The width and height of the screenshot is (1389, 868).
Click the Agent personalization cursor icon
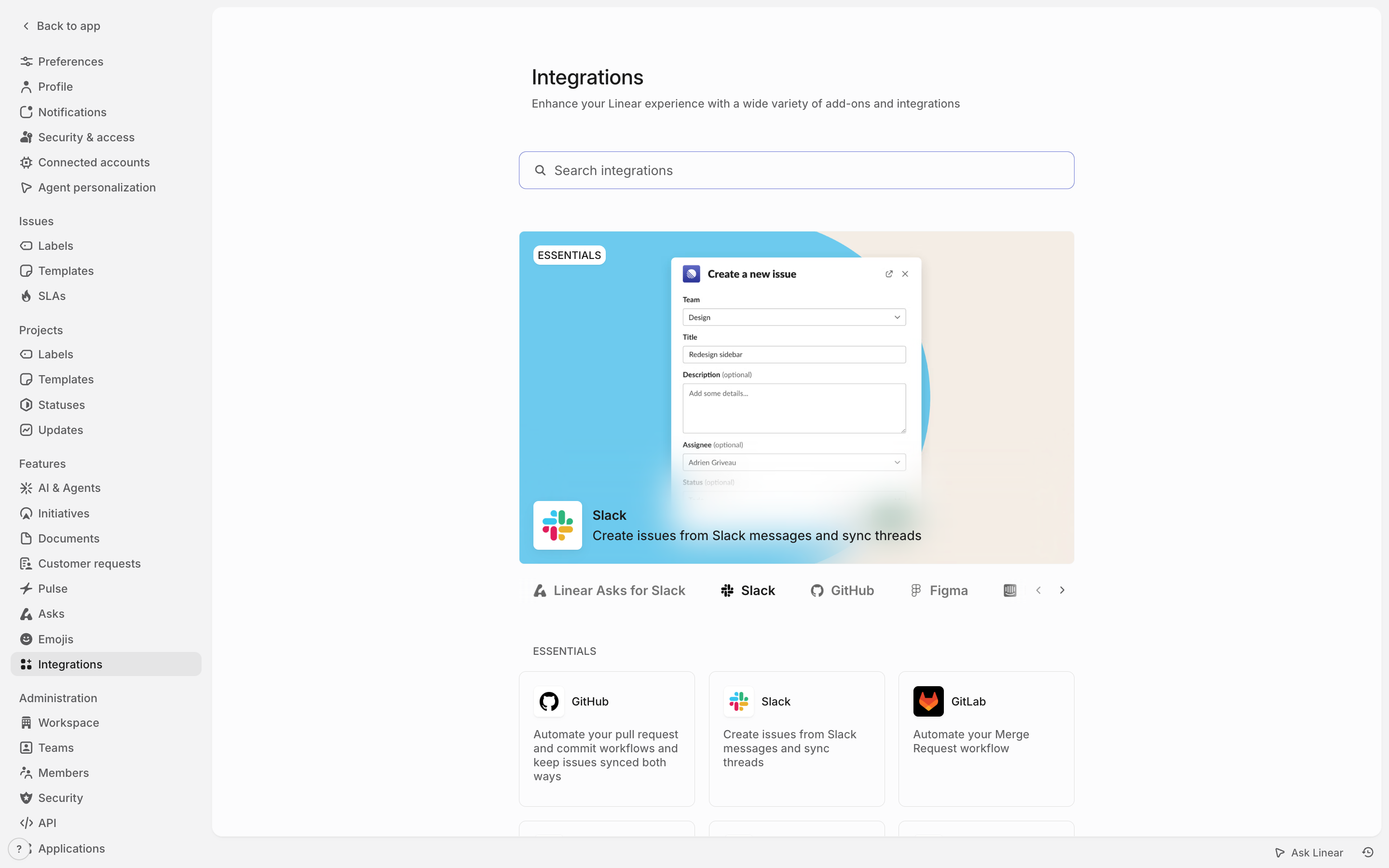pyautogui.click(x=26, y=188)
